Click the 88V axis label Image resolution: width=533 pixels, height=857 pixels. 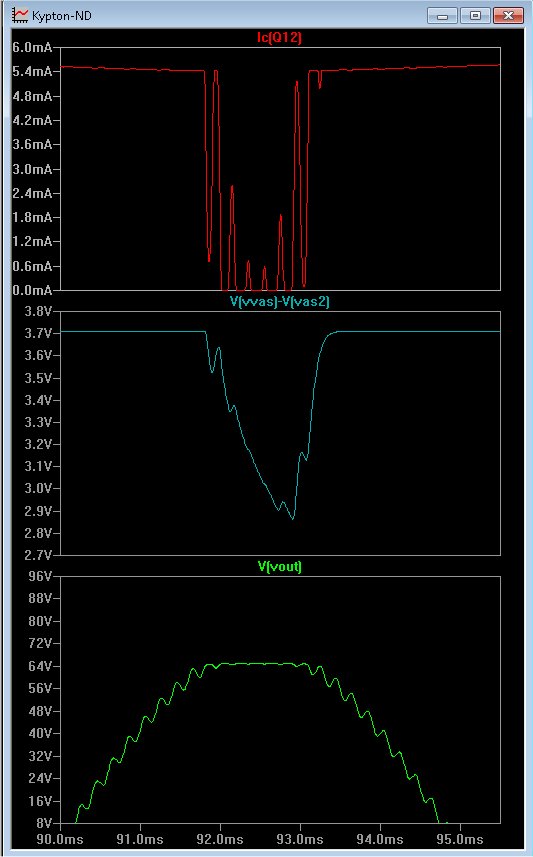[x=40, y=598]
